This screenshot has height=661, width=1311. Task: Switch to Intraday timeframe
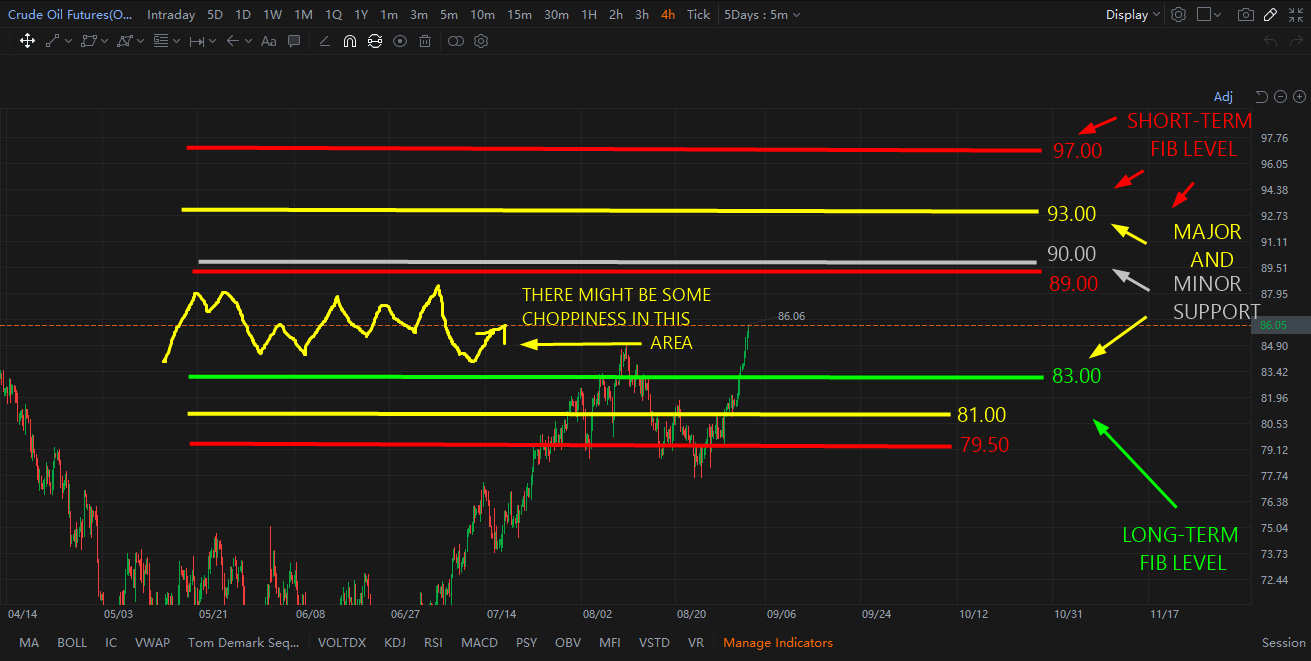[171, 15]
